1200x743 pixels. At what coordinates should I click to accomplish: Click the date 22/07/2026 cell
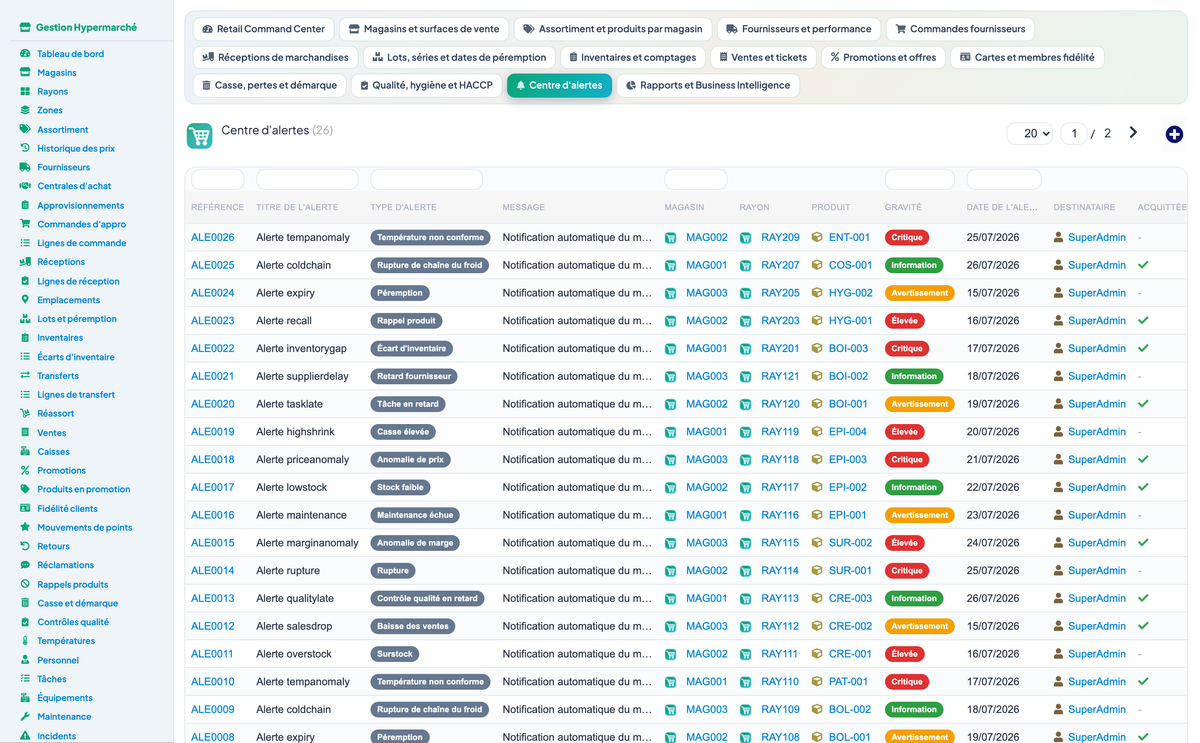992,487
